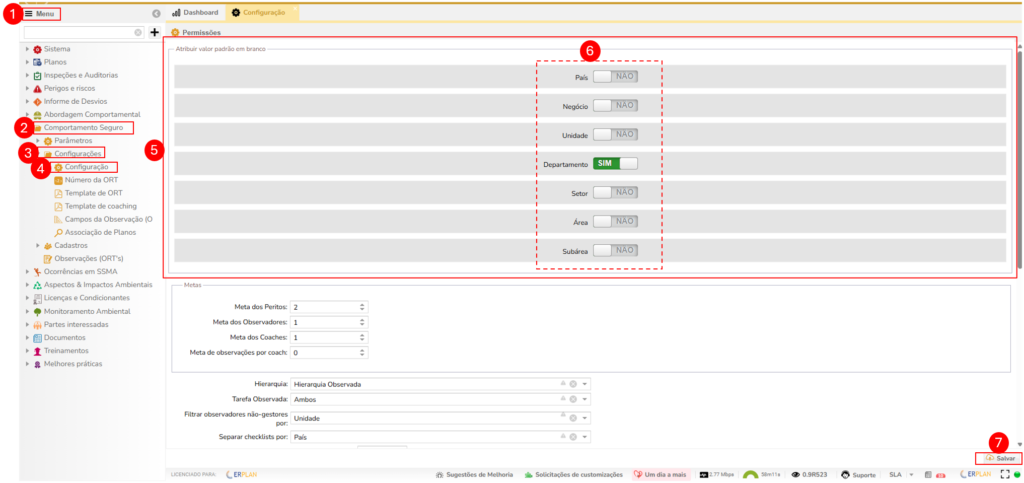Image resolution: width=1024 pixels, height=483 pixels.
Task: Toggle the Área switch
Action: click(615, 221)
